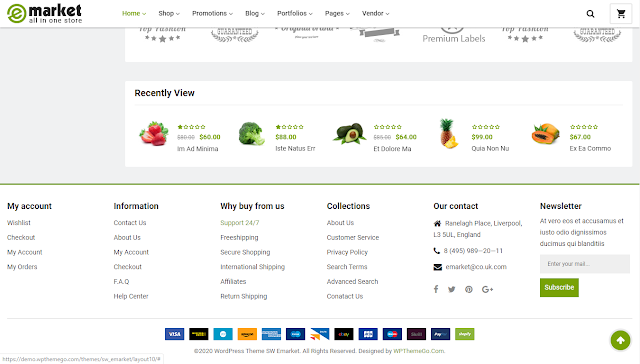Click the American Express payment icon

[x=271, y=334]
